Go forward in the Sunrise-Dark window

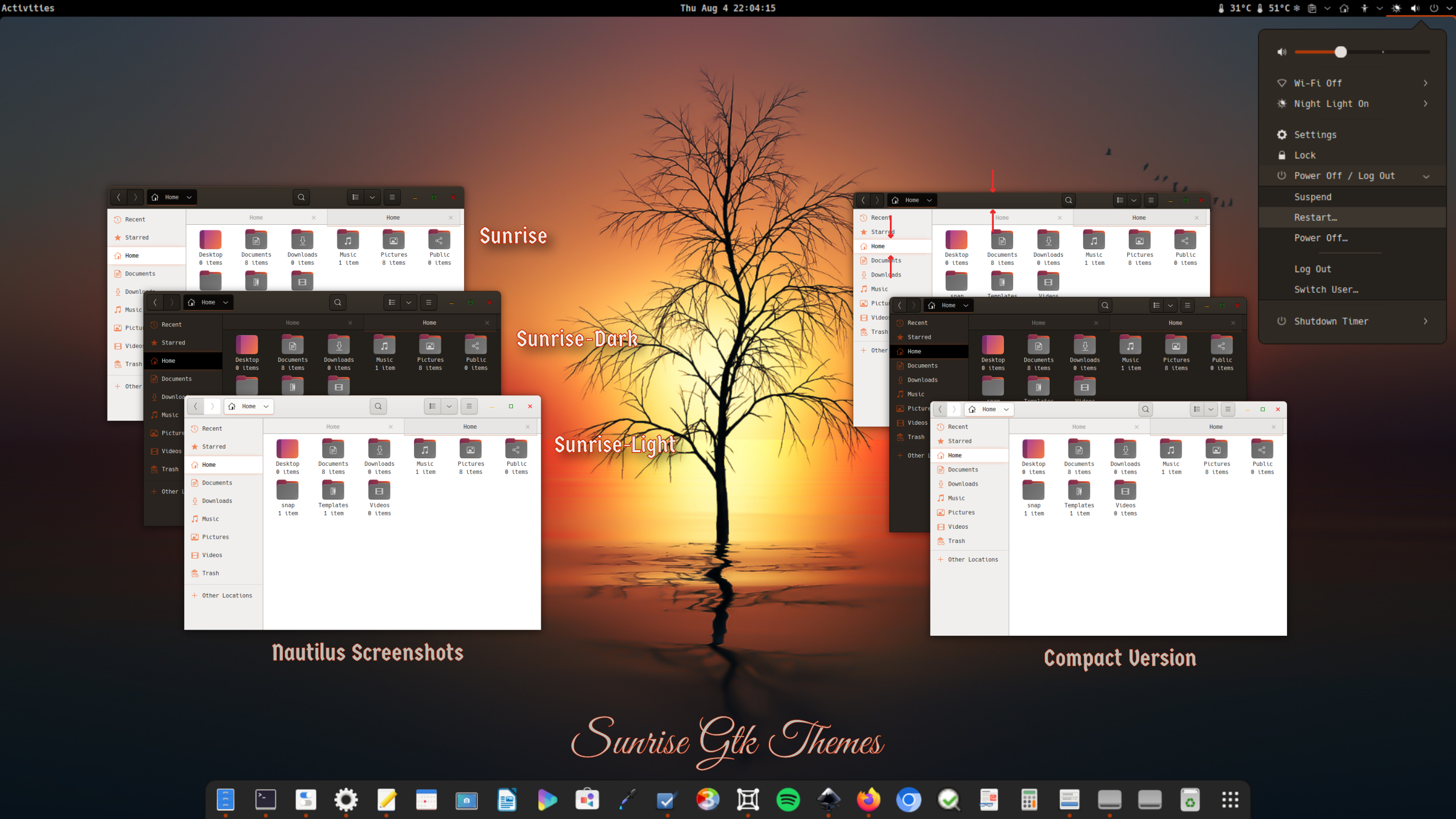coord(172,302)
